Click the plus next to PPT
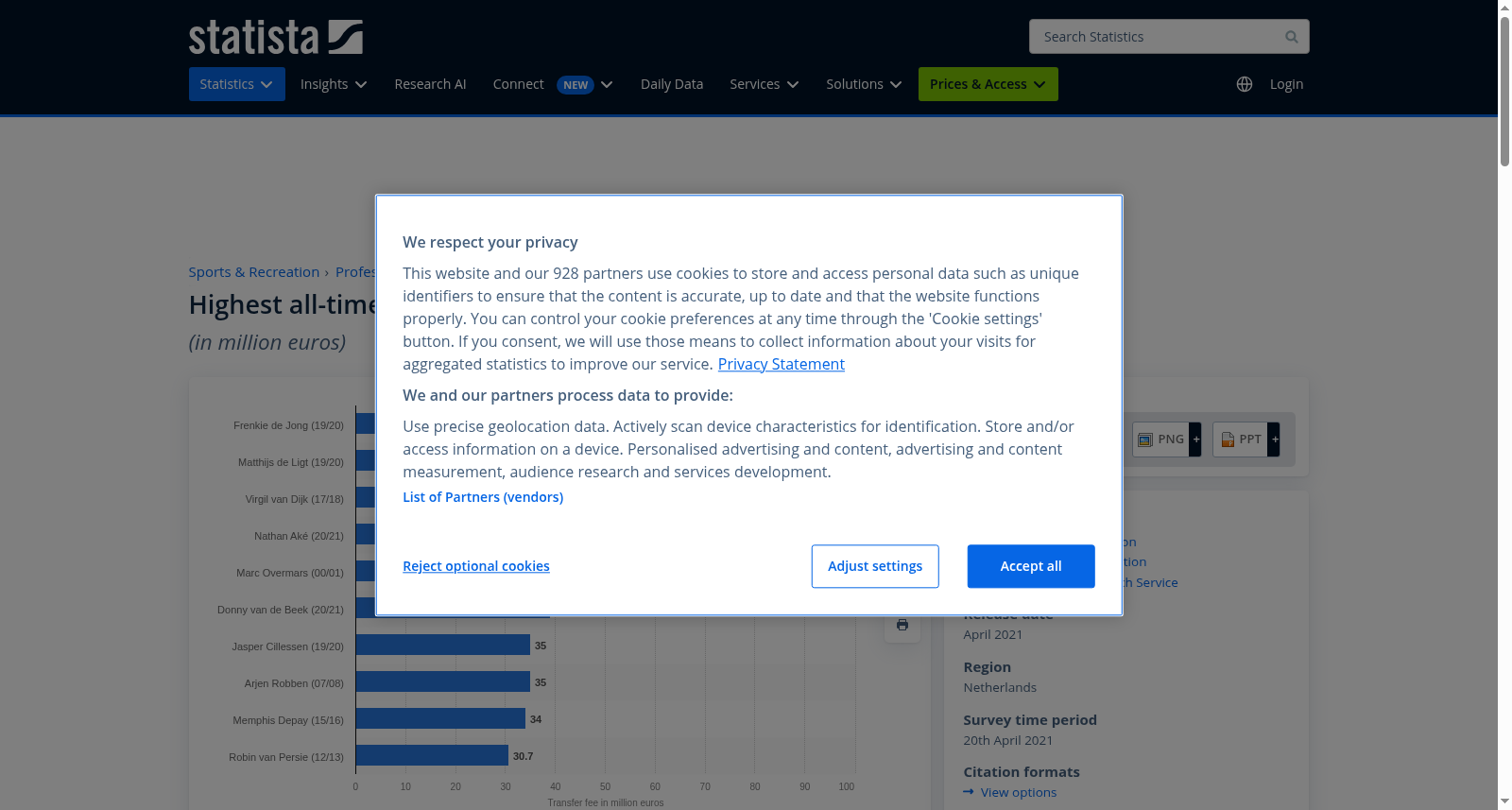 [1274, 439]
